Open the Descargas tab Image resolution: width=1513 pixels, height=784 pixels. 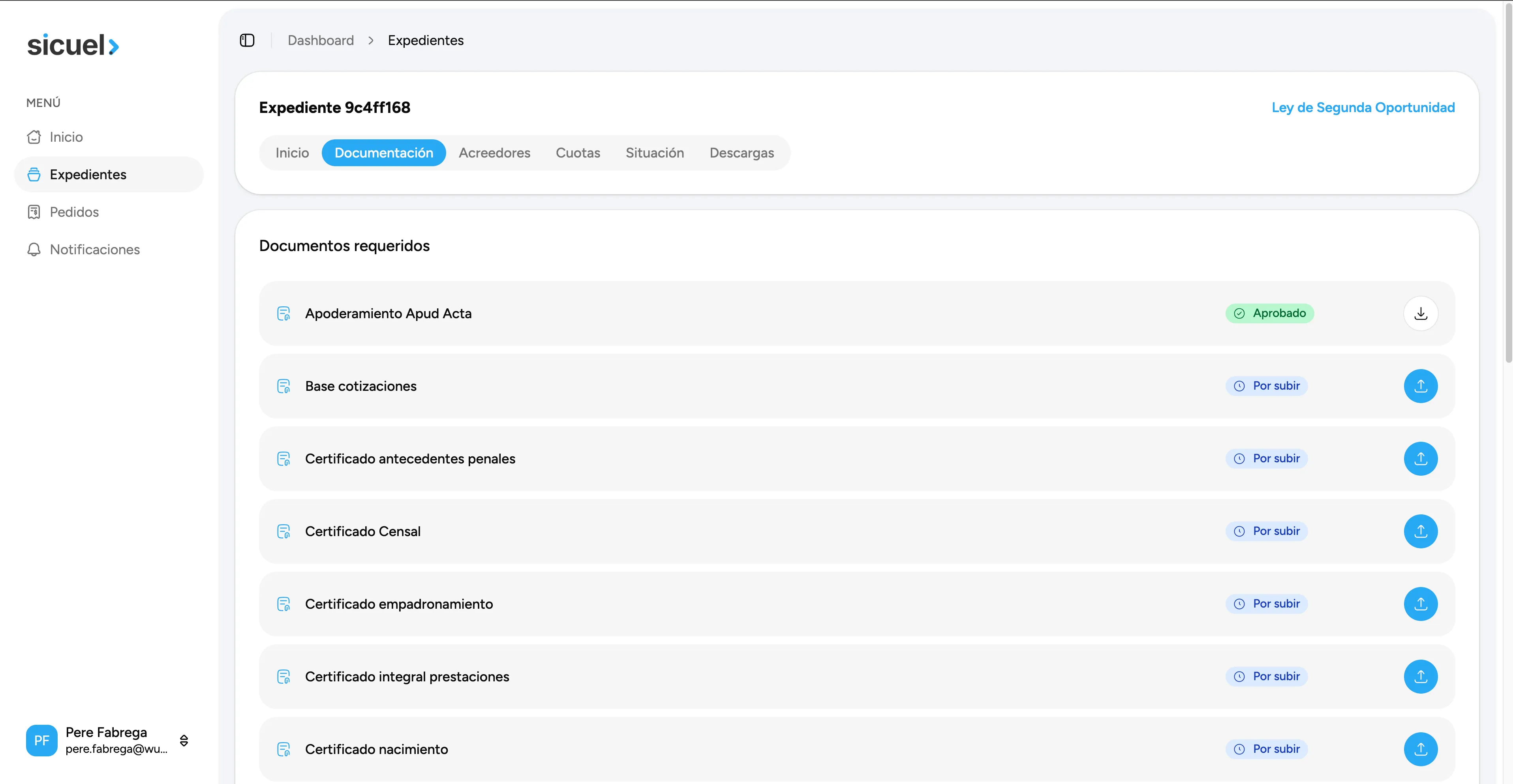pos(742,153)
